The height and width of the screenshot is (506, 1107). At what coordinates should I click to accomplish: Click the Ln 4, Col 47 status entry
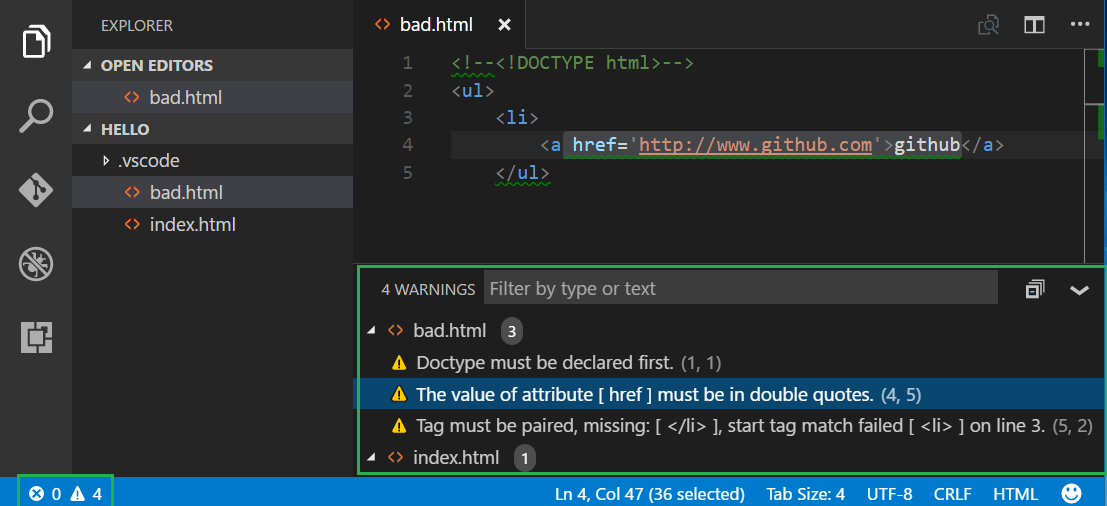pos(650,494)
